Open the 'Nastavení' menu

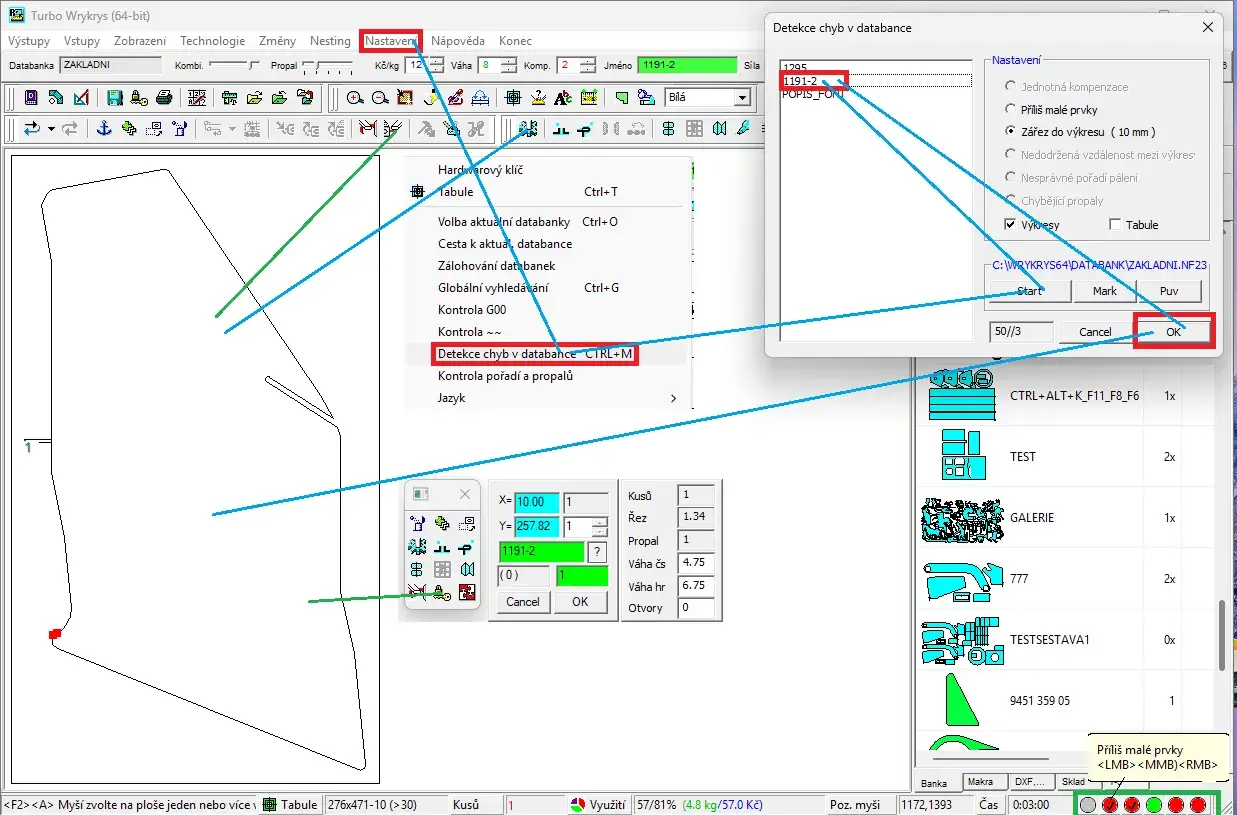[x=391, y=41]
